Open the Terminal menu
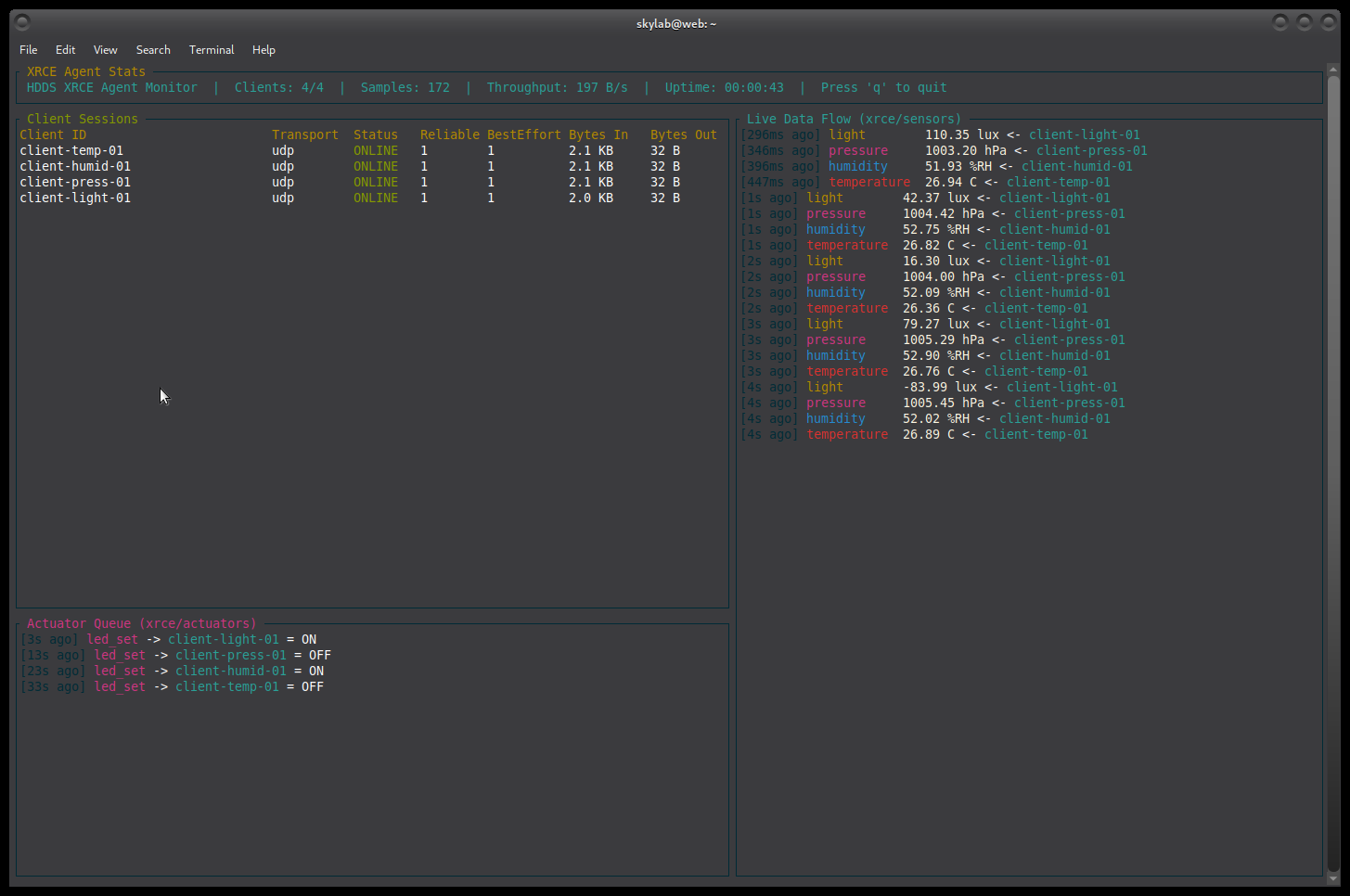 (x=212, y=50)
